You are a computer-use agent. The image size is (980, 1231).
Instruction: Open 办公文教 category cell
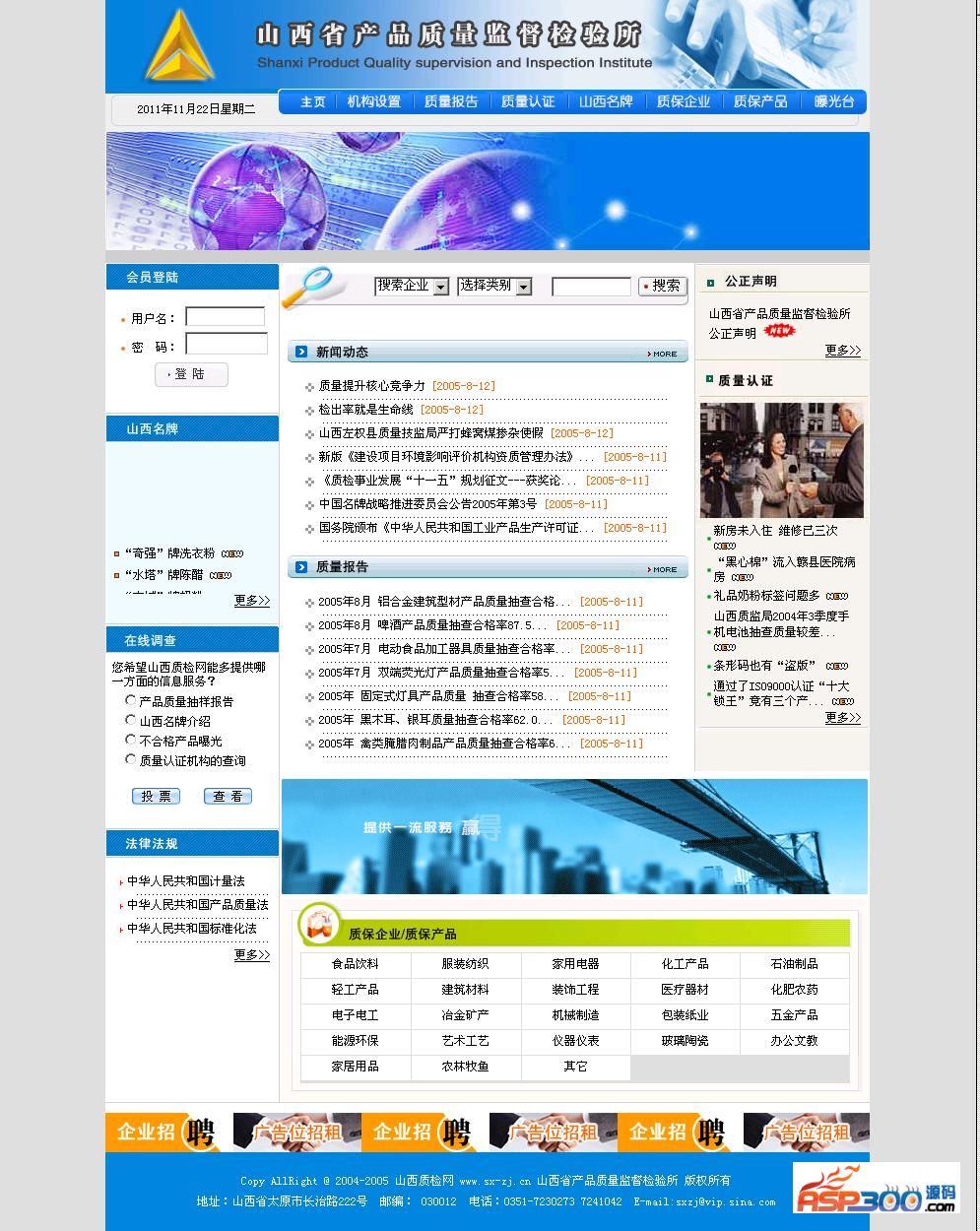pyautogui.click(x=795, y=1041)
